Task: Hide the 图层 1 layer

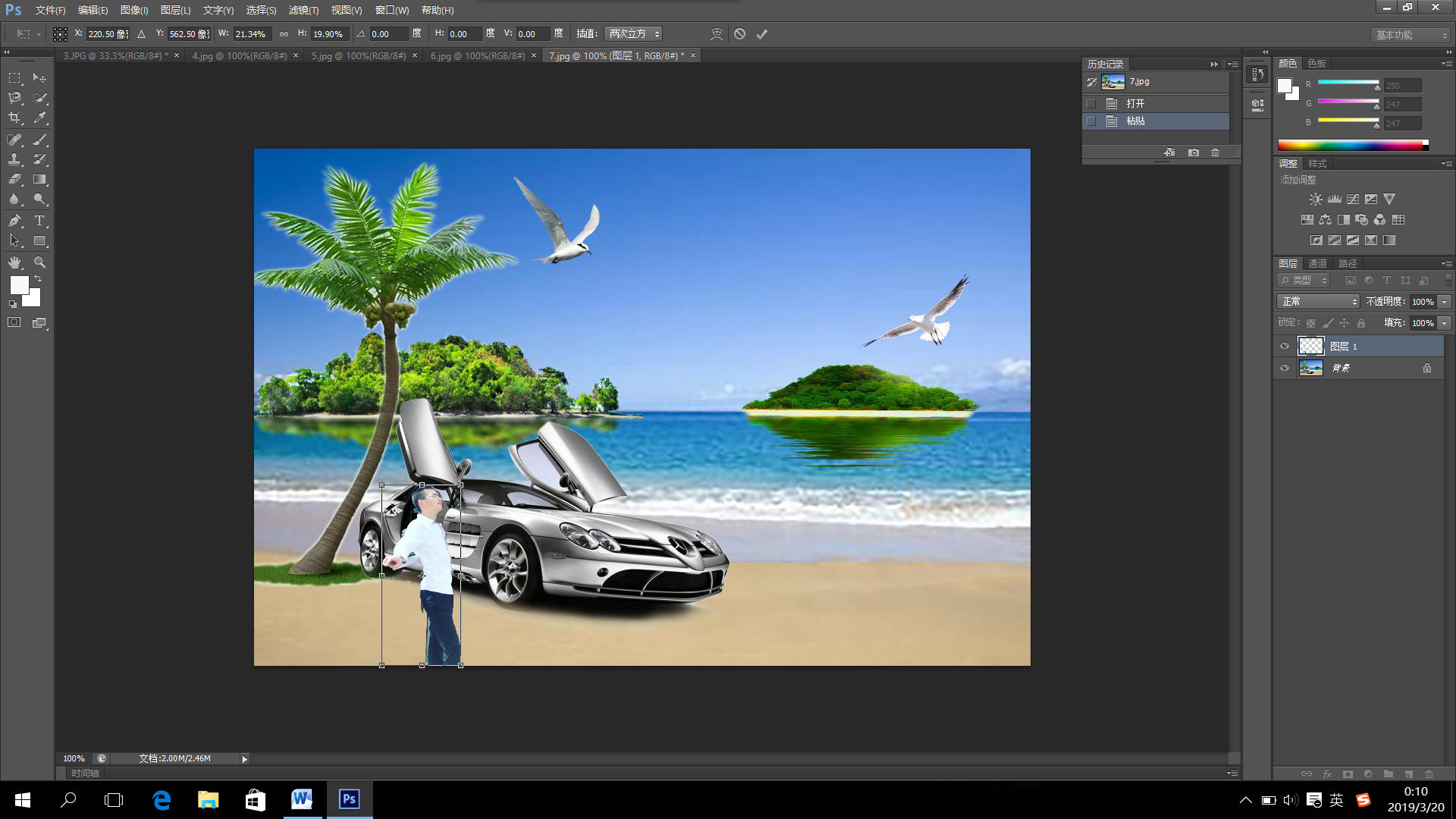Action: tap(1285, 347)
